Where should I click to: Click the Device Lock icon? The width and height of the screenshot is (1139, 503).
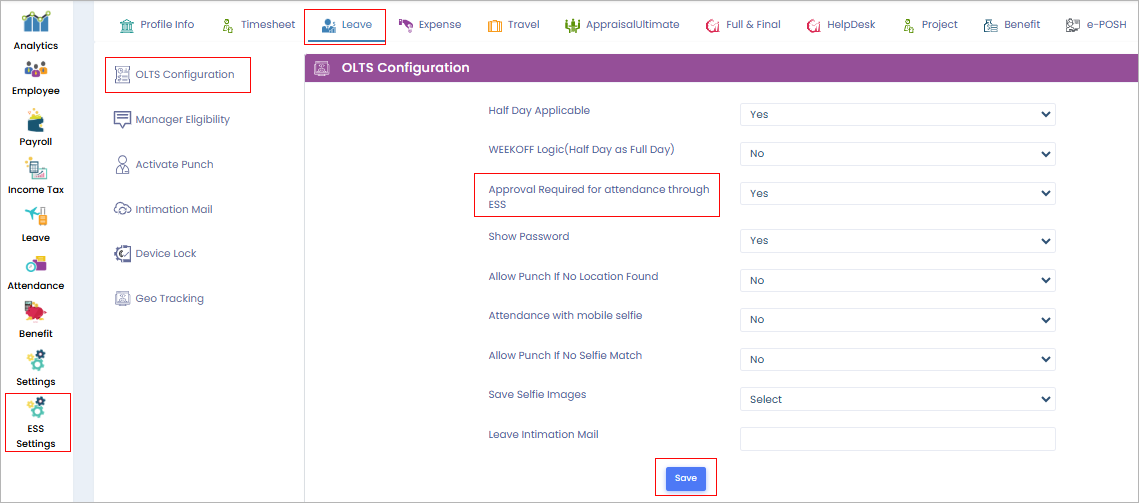[123, 254]
